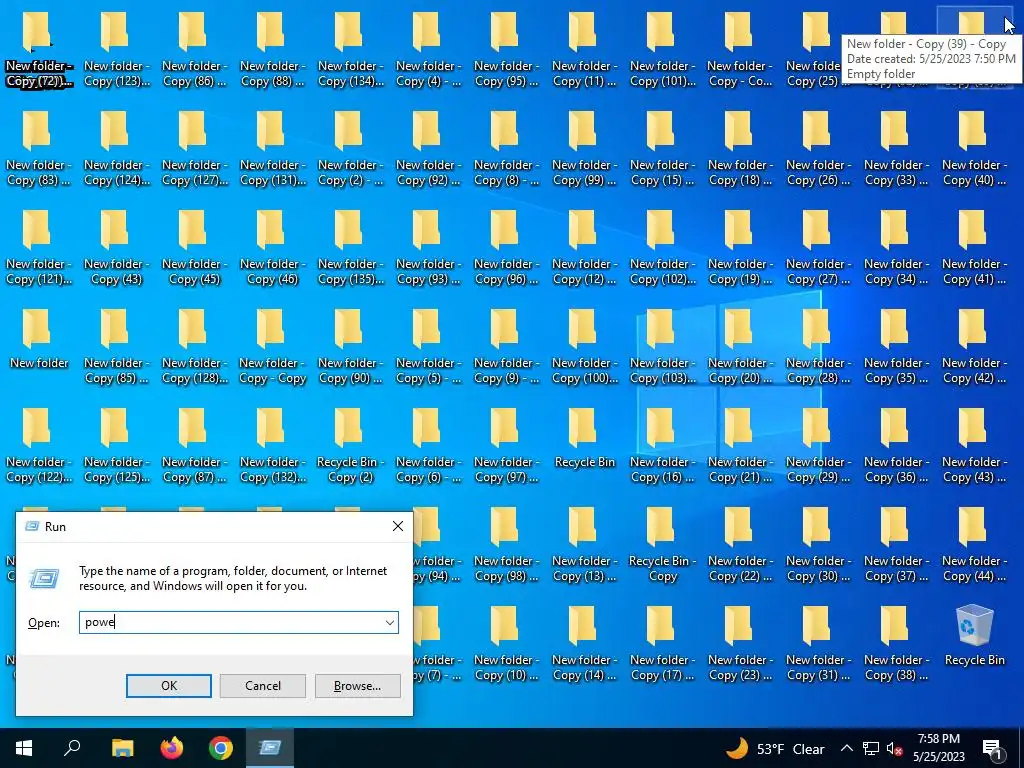1024x768 pixels.
Task: Select New folder - Copy (131) folder
Action: click(x=272, y=149)
